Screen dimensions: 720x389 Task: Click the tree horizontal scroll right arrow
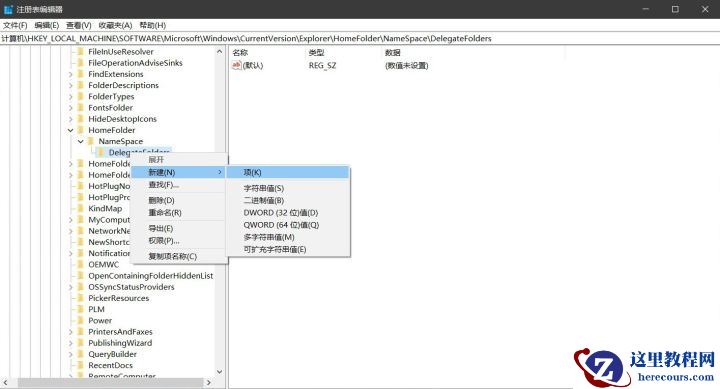[208, 382]
